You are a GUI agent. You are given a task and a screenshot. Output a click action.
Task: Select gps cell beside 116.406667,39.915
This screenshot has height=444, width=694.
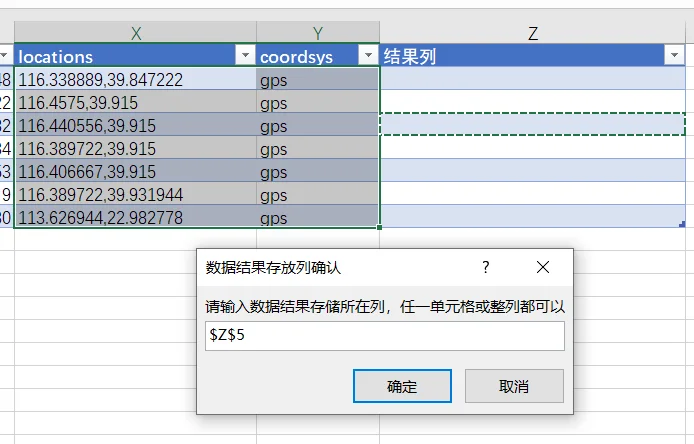coord(318,170)
